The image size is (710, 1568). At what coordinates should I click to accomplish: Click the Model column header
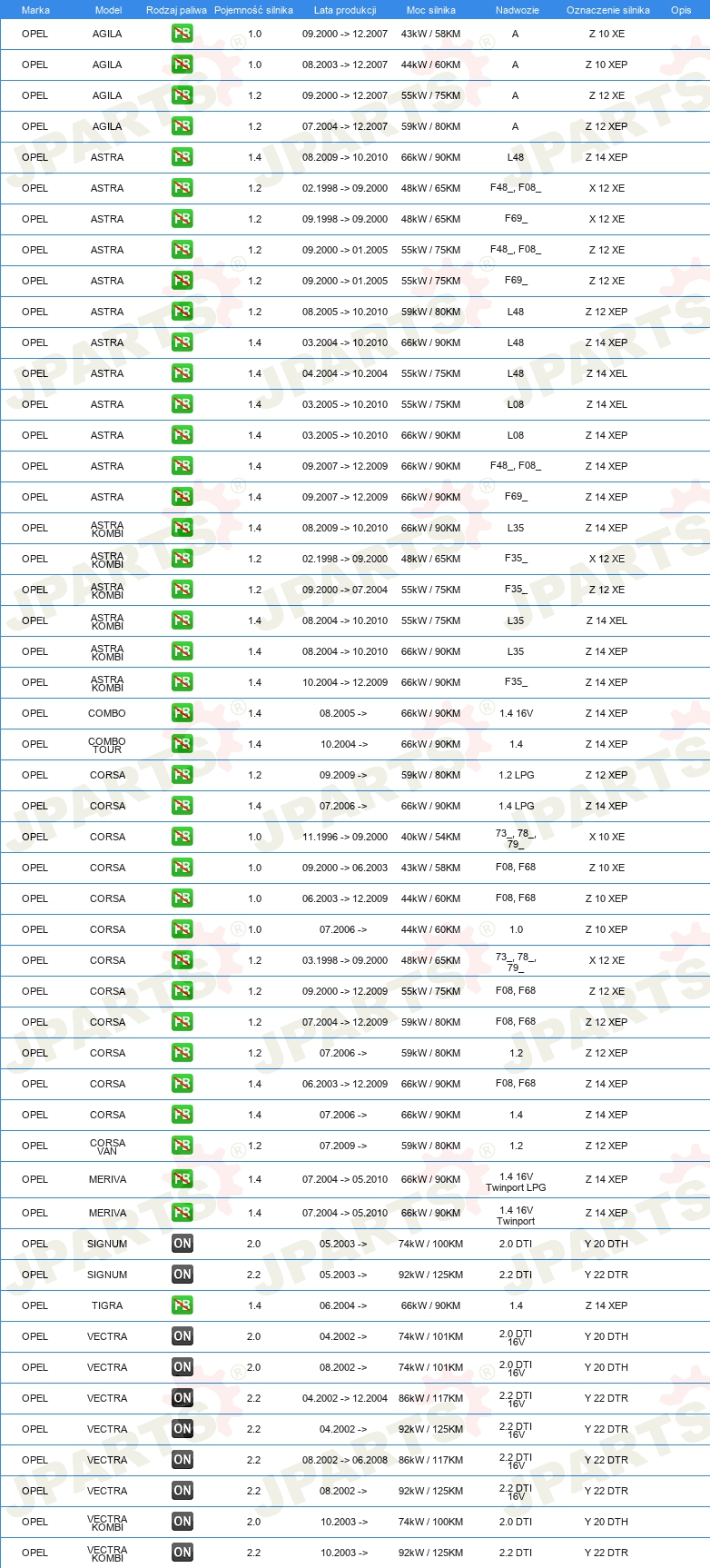(x=108, y=10)
